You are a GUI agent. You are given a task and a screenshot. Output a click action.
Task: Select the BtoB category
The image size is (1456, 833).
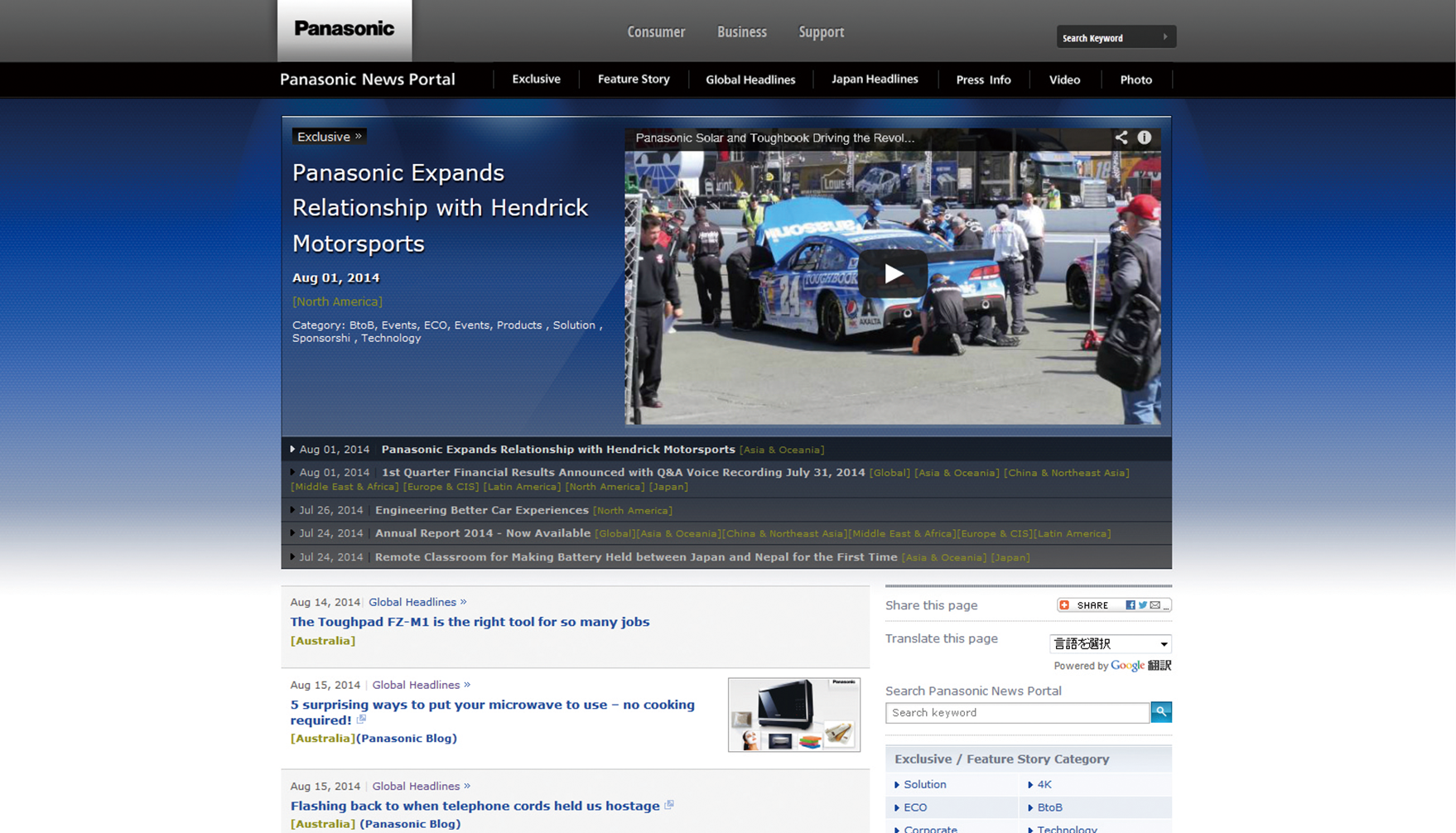1049,808
